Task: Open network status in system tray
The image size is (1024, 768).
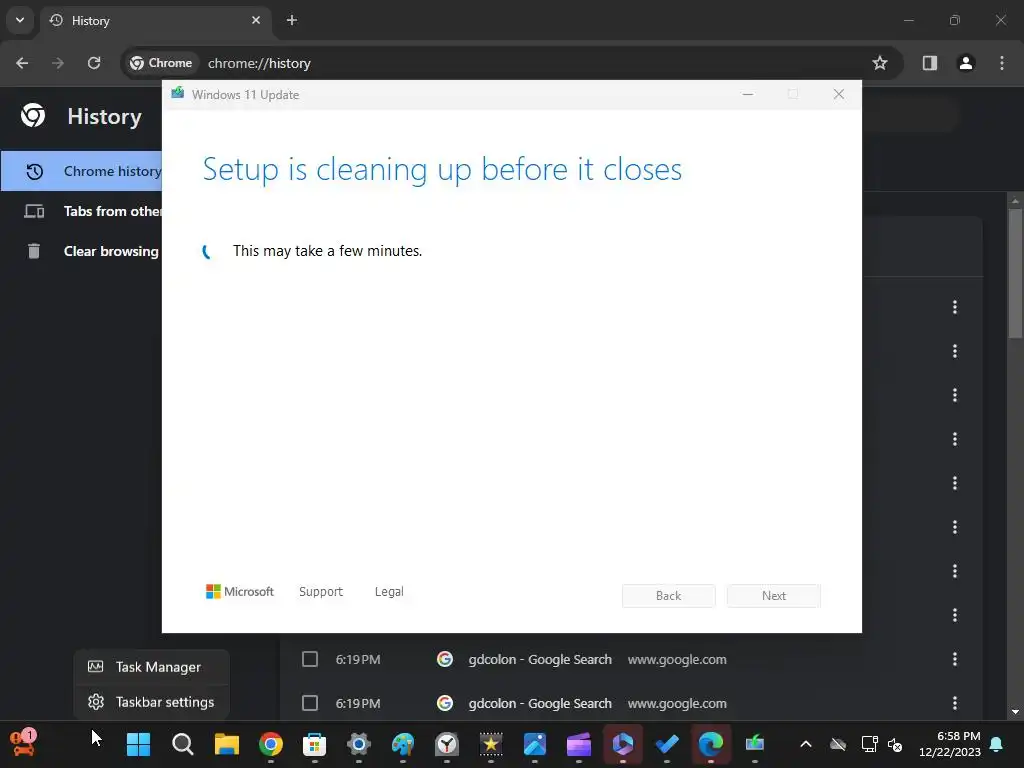Action: (x=869, y=744)
